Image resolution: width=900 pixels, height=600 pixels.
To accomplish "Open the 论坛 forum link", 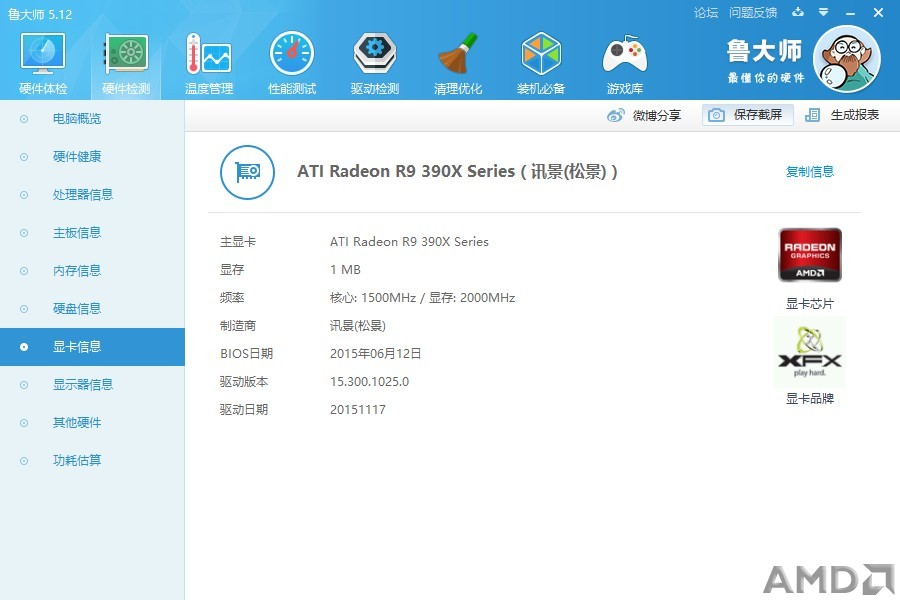I will point(705,13).
